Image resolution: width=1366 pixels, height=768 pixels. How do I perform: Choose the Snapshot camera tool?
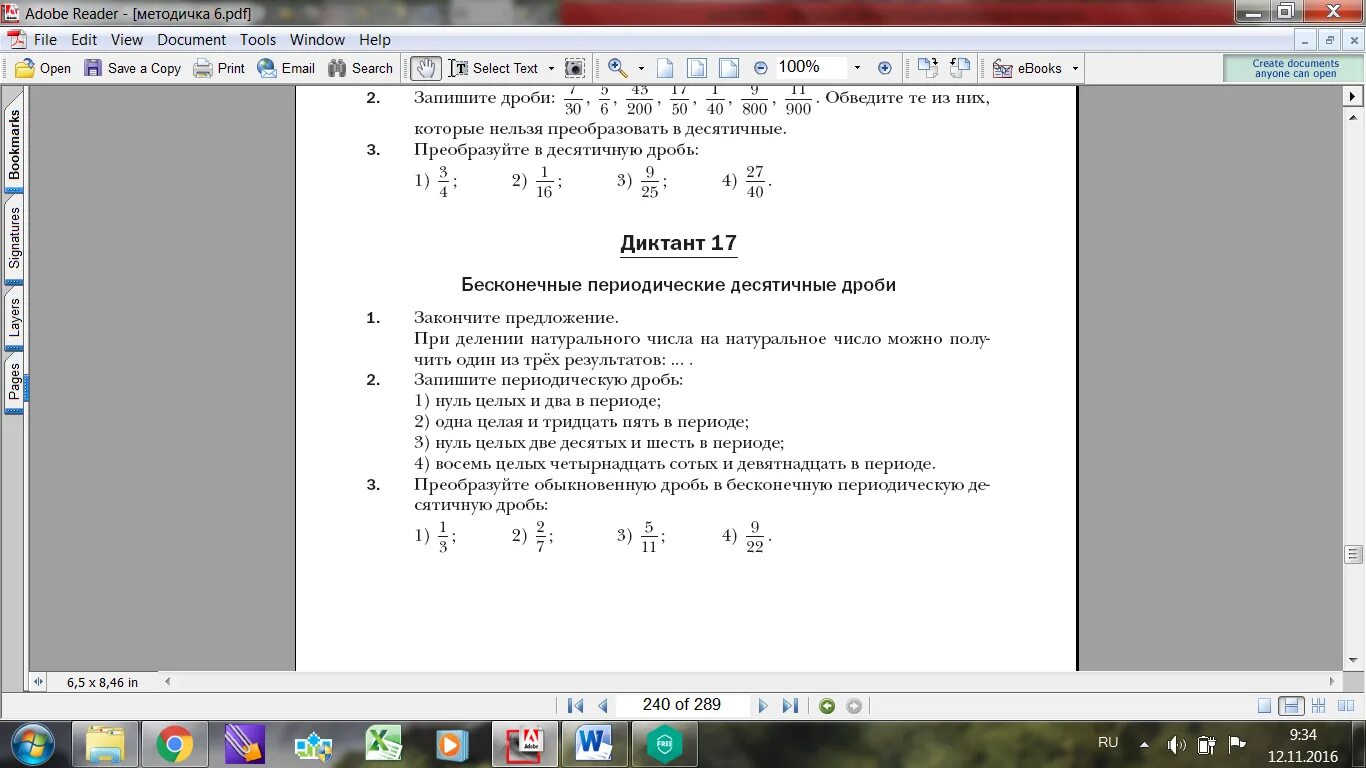click(x=574, y=68)
